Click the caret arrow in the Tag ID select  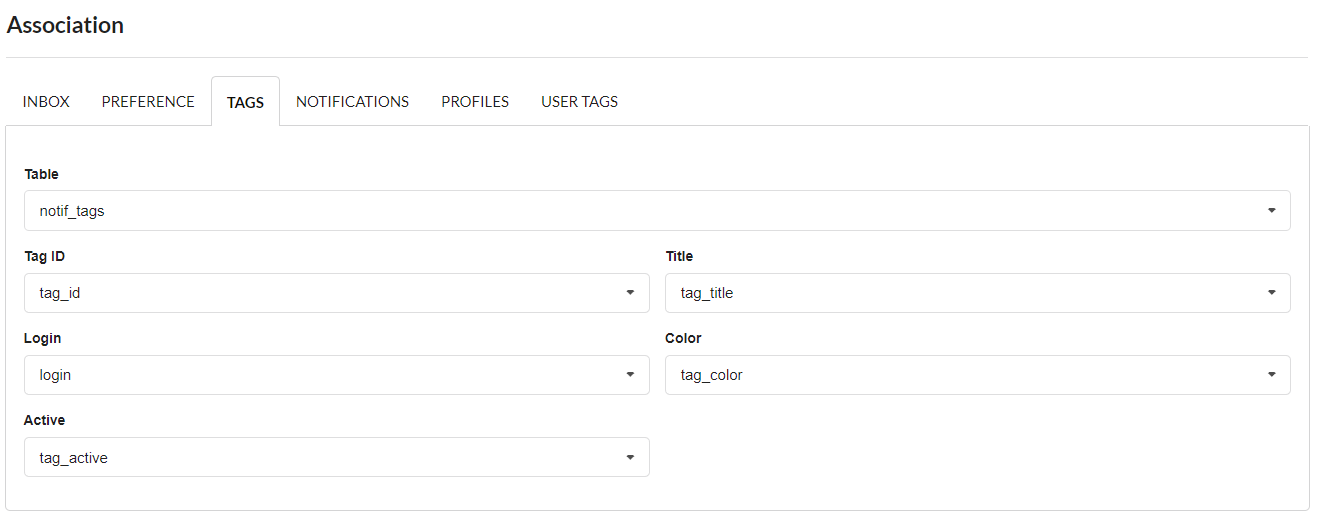[630, 293]
